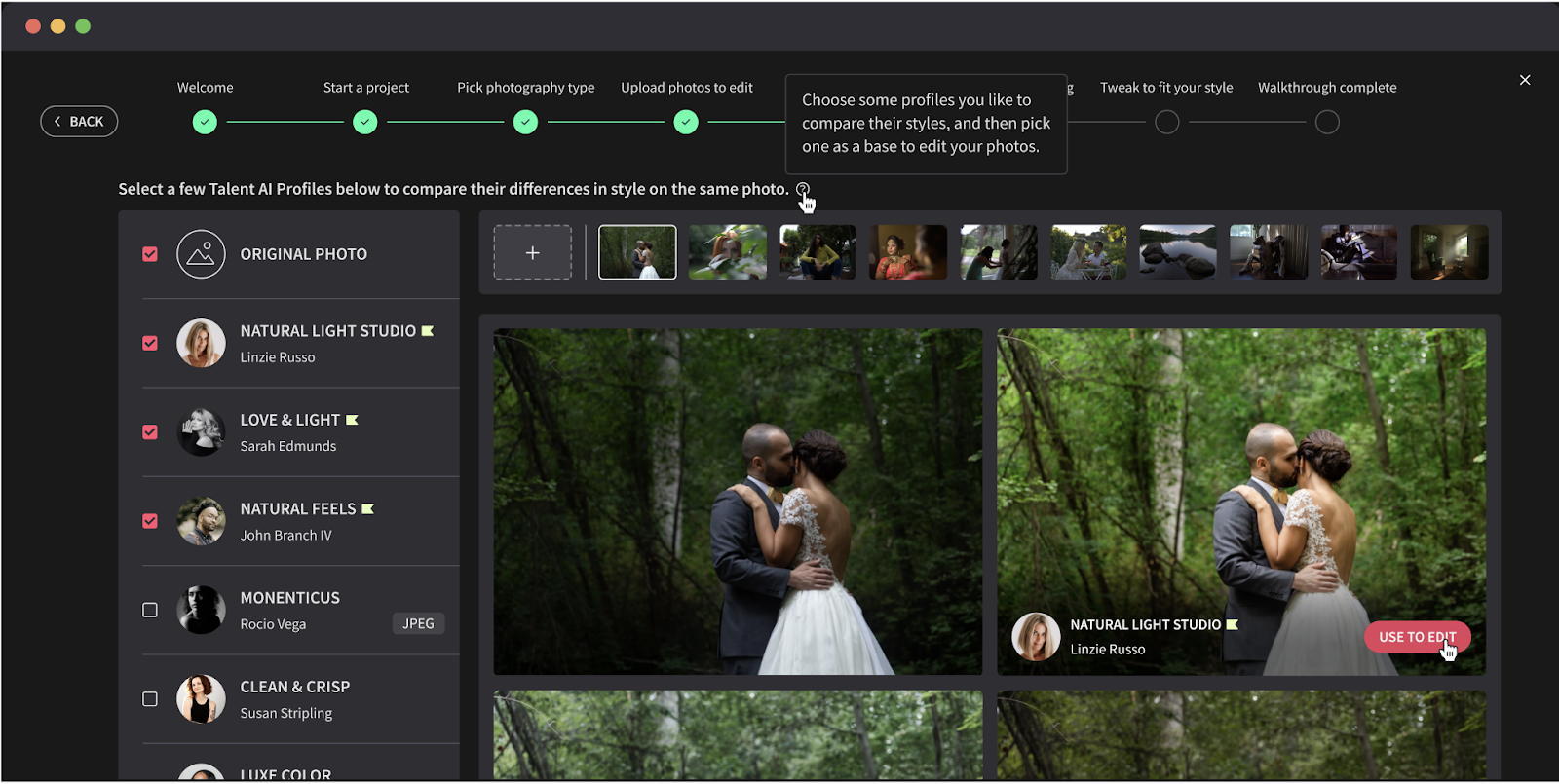Click the Tweak to fit your style step circle
Viewport: 1559px width, 784px height.
click(x=1167, y=122)
